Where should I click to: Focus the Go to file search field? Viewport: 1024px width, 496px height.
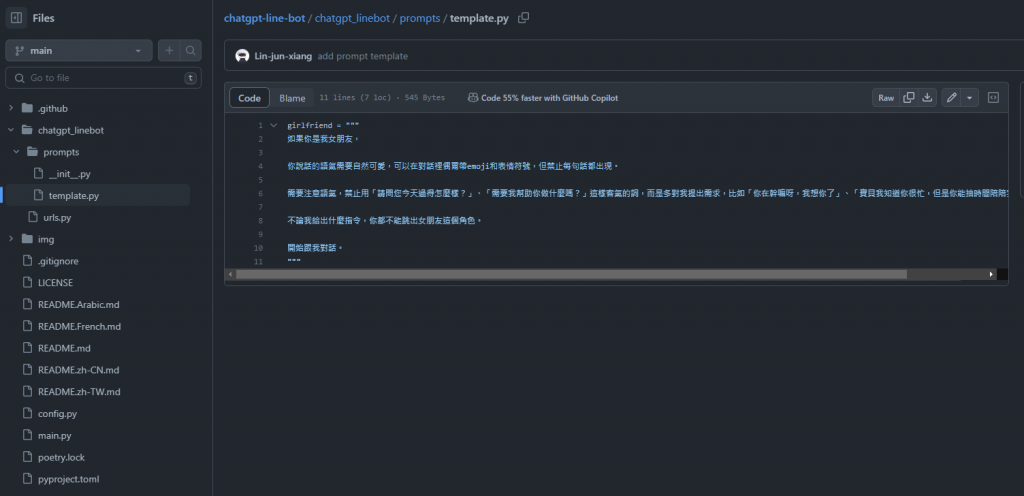pos(103,78)
